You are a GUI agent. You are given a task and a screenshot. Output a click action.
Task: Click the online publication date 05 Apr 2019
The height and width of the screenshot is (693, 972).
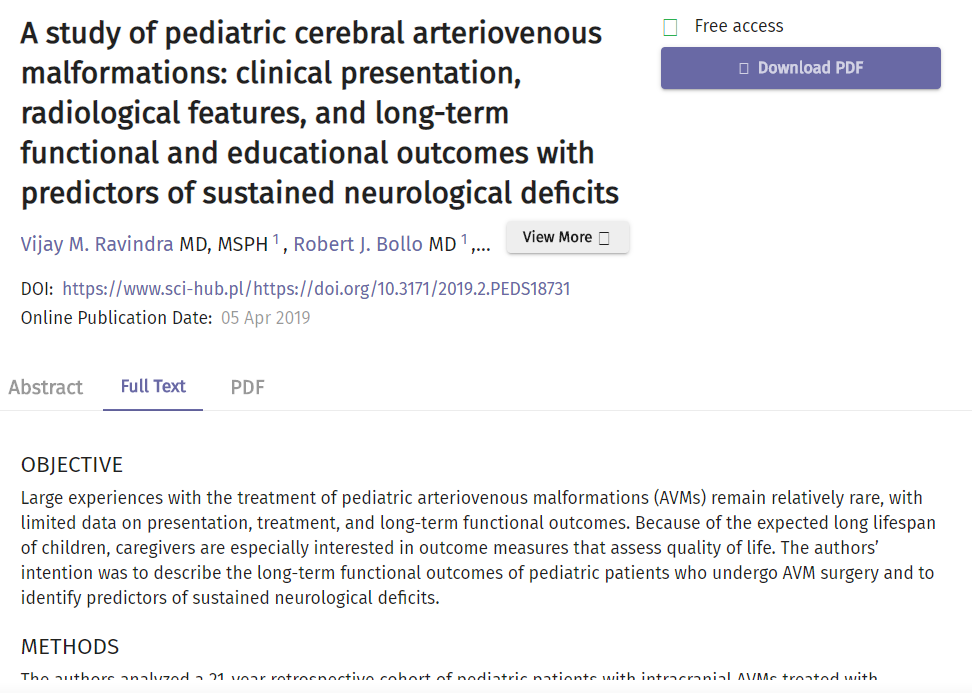[x=265, y=318]
